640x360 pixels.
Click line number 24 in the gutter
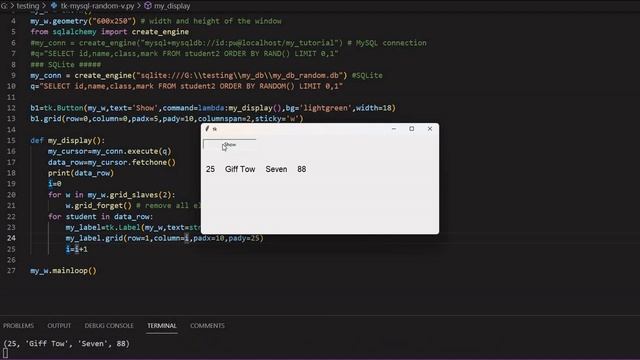(x=11, y=238)
